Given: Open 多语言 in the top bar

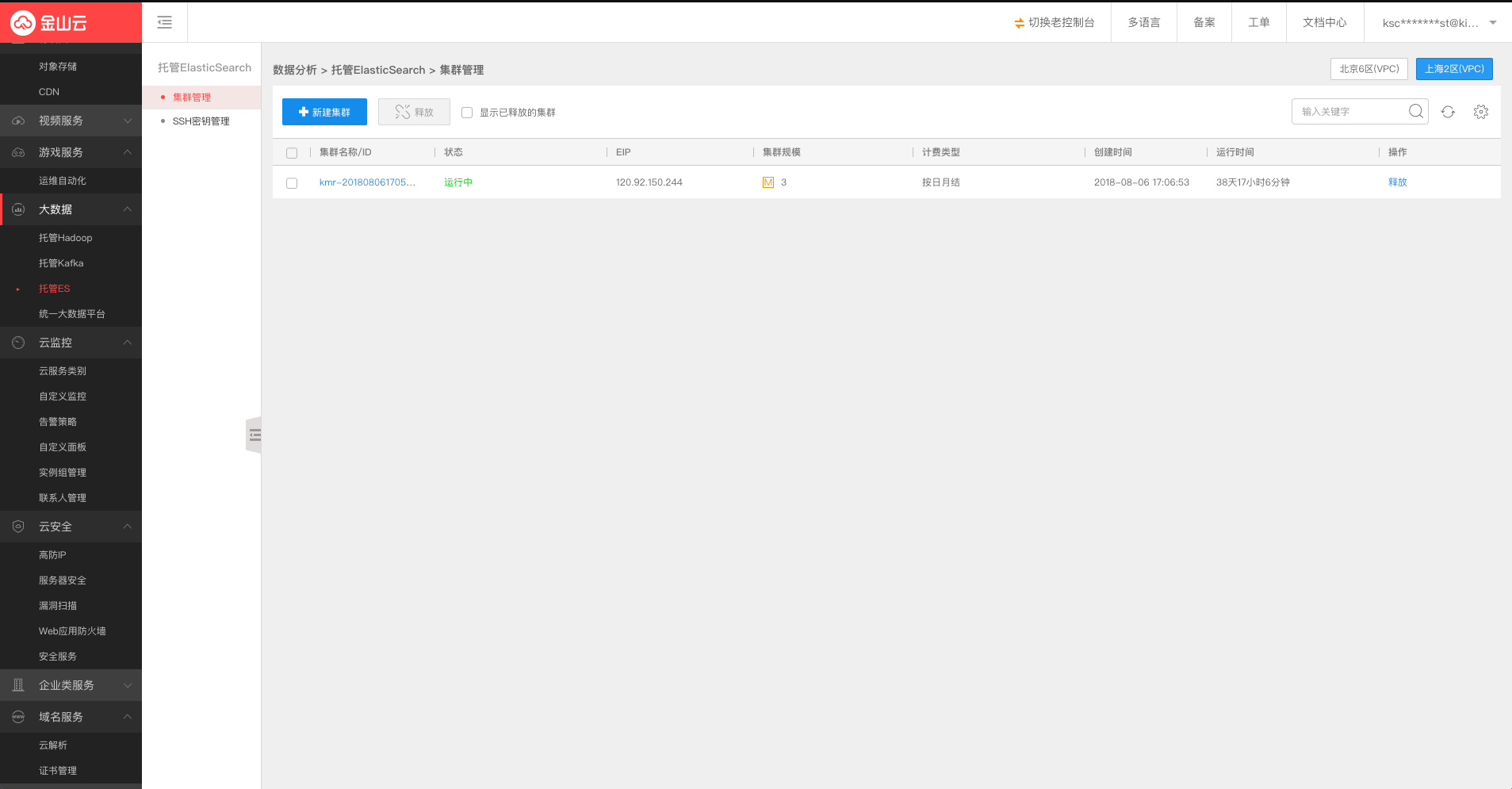Looking at the screenshot, I should coord(1144,22).
